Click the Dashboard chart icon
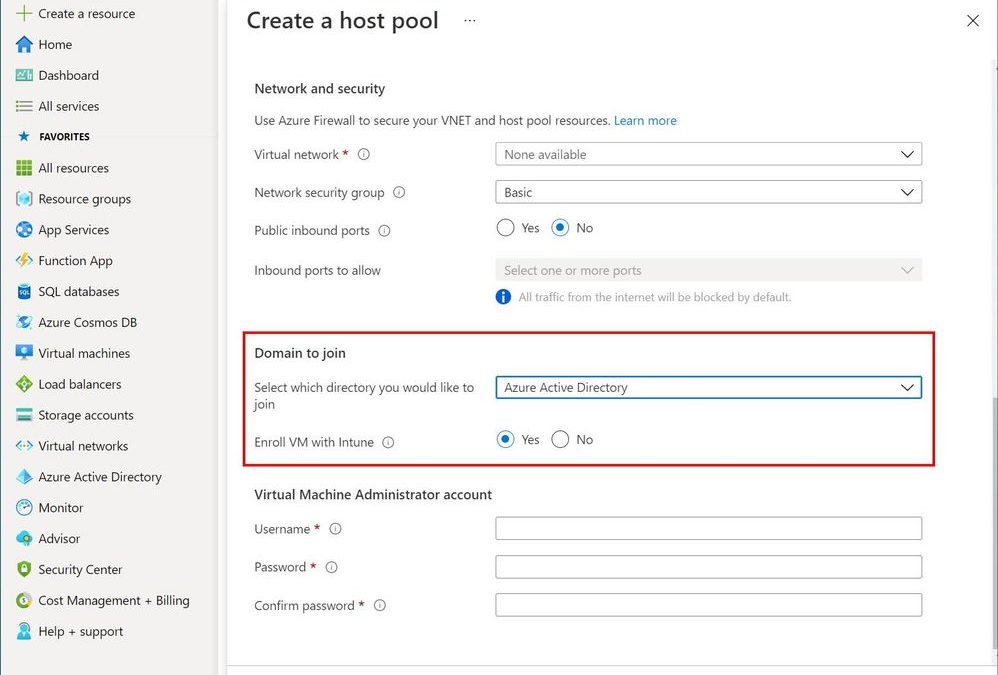The width and height of the screenshot is (998, 675). 24,75
